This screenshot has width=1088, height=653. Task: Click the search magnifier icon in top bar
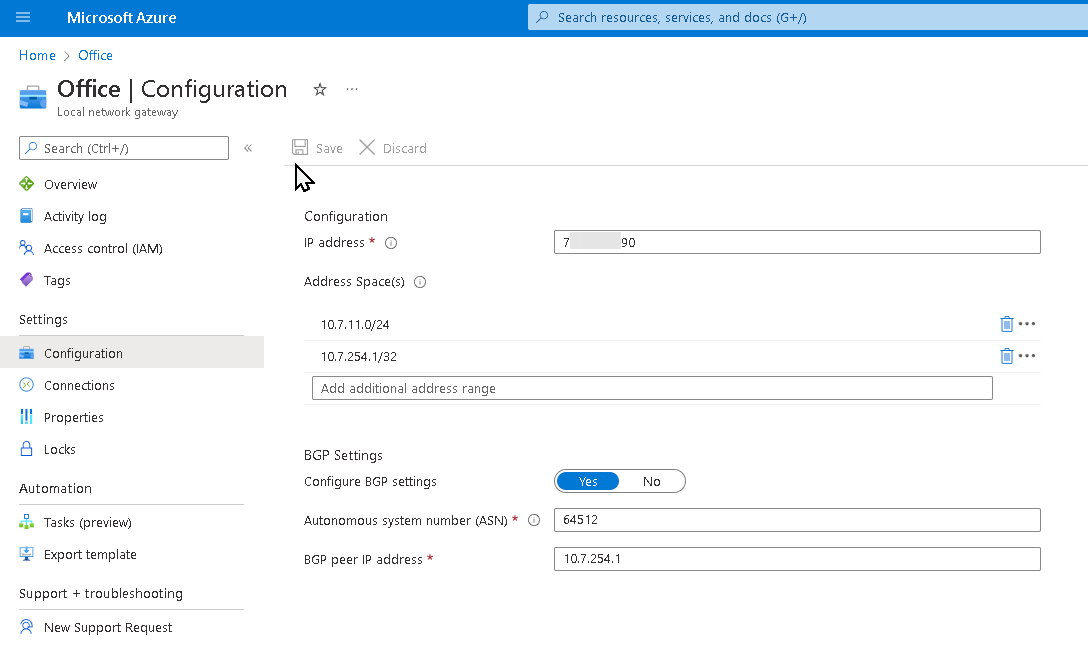coord(543,17)
